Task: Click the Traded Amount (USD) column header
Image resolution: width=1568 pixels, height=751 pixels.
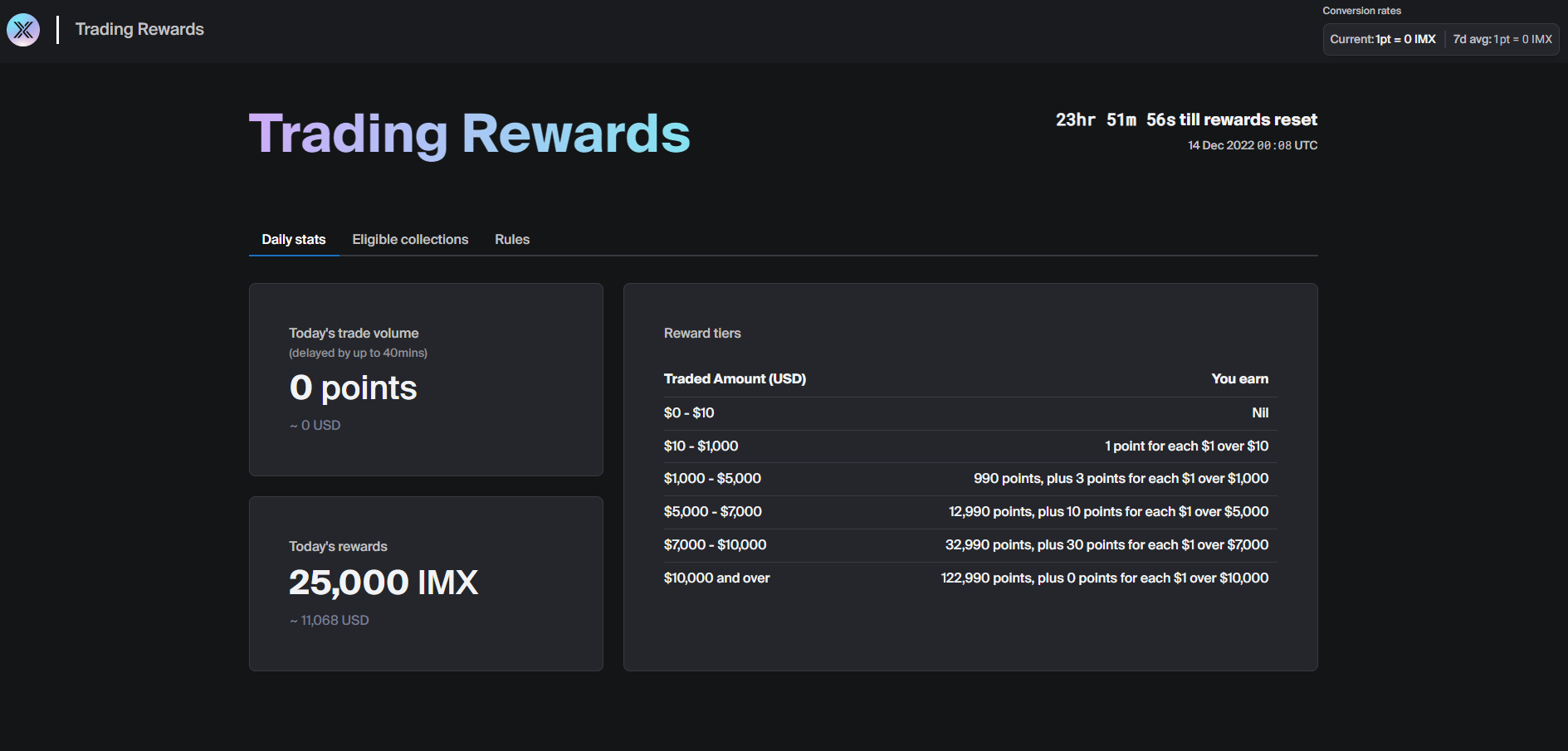Action: [x=734, y=378]
